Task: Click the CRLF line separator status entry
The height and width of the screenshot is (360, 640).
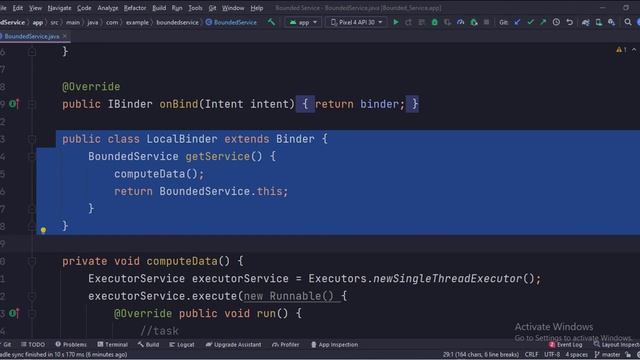Action: click(531, 354)
